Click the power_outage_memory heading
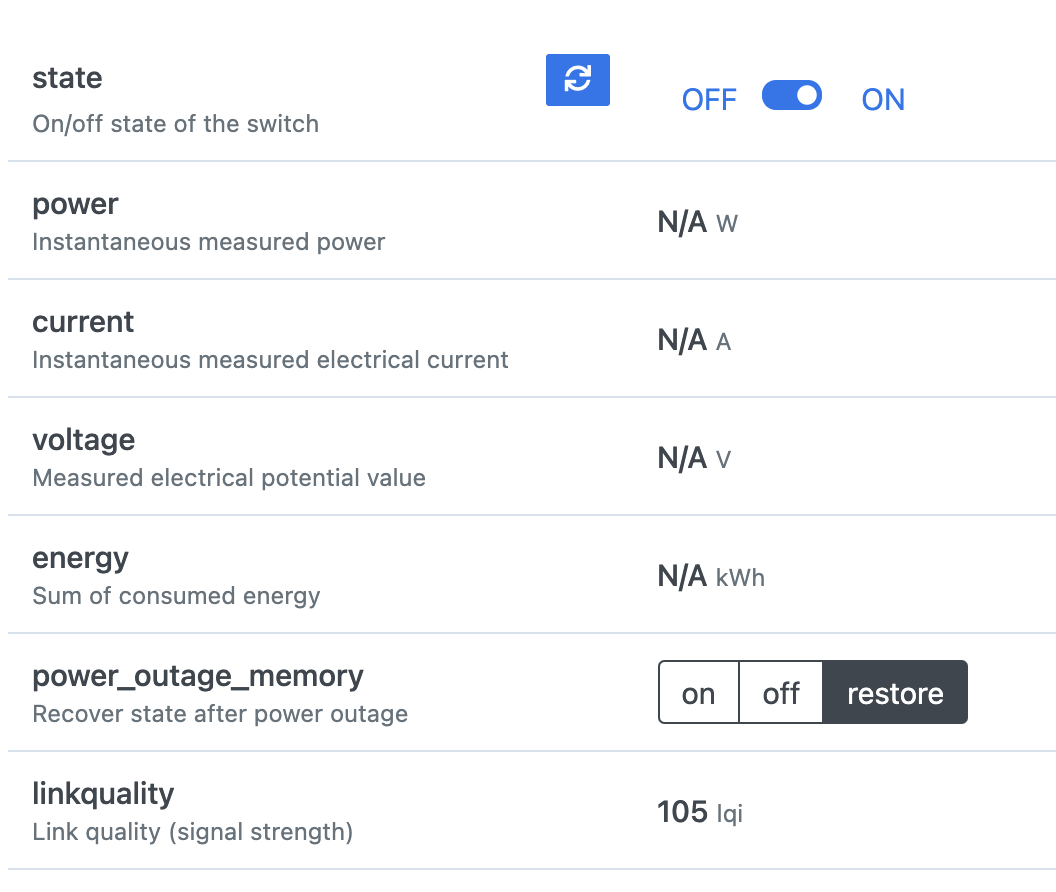This screenshot has height=892, width=1056. (x=198, y=676)
